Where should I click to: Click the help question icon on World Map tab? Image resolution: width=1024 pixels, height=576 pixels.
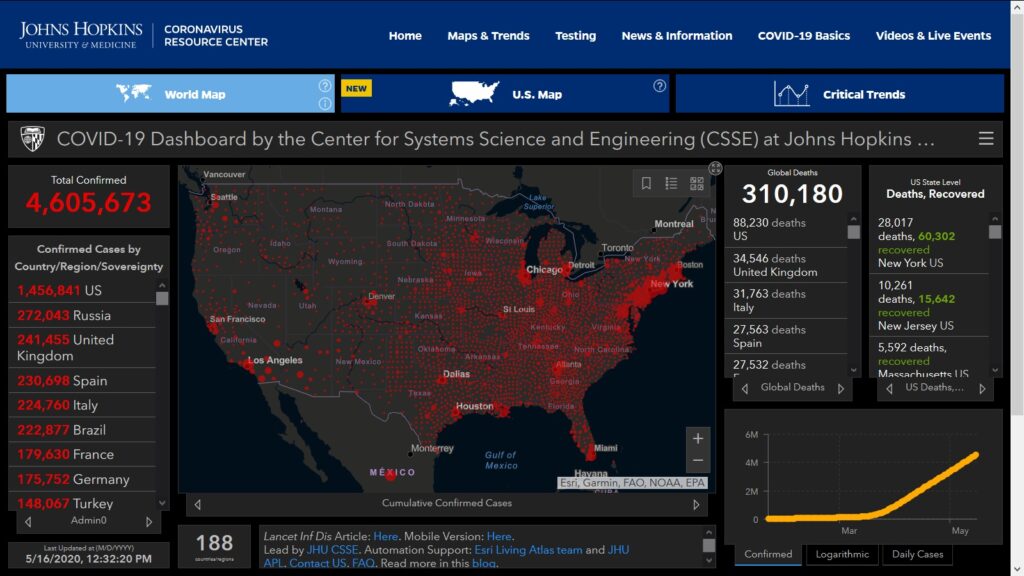point(325,86)
